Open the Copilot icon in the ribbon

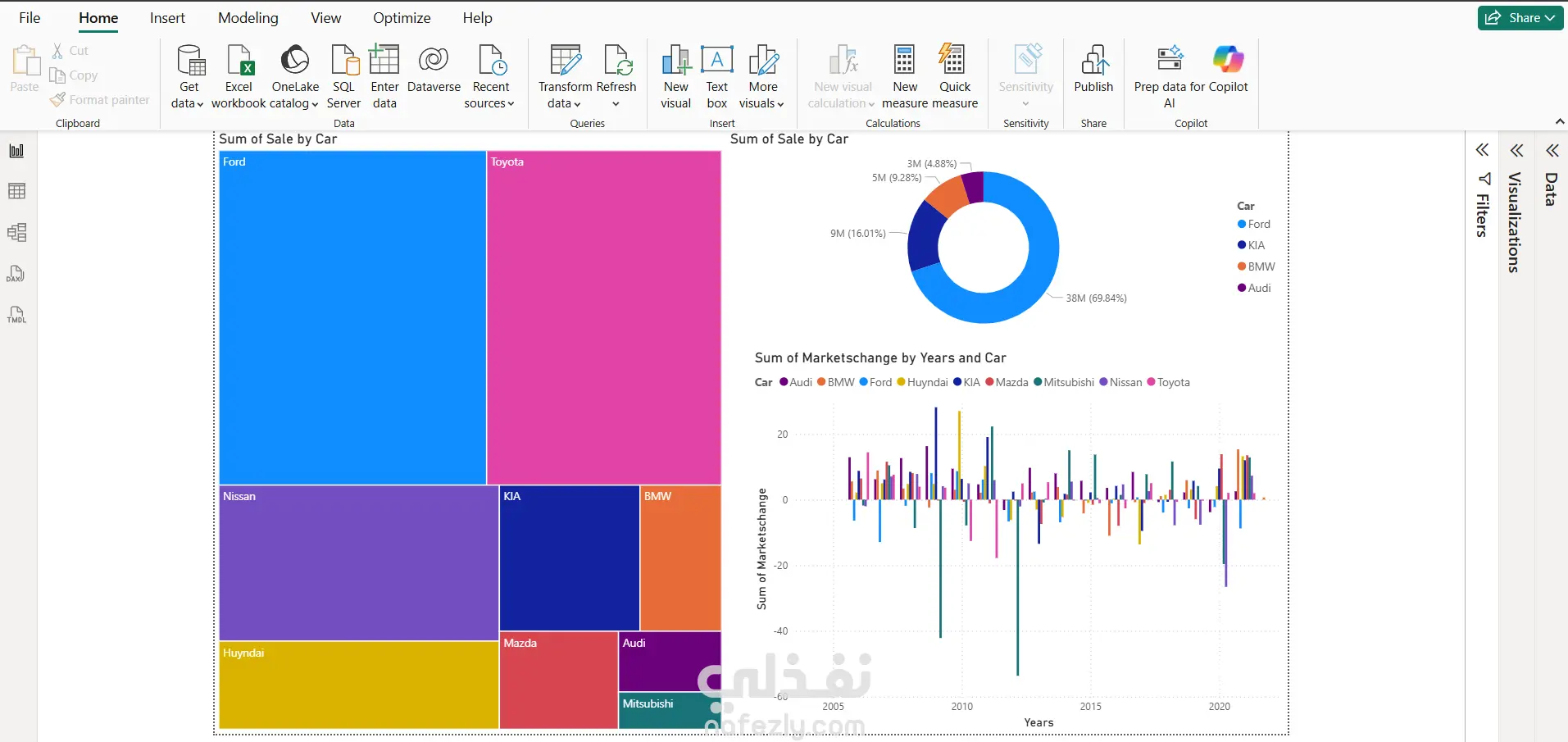(x=1228, y=59)
